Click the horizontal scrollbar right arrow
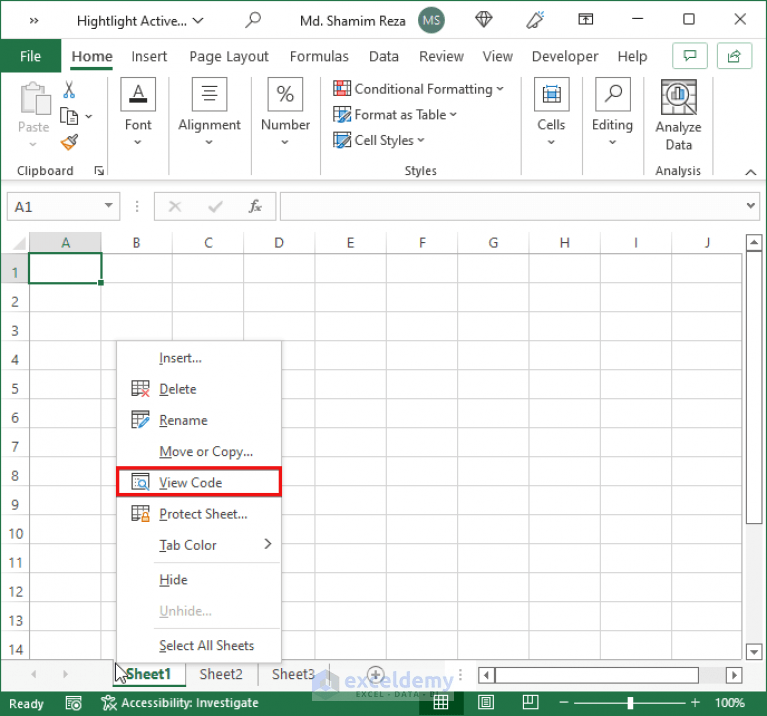767x716 pixels. point(734,675)
